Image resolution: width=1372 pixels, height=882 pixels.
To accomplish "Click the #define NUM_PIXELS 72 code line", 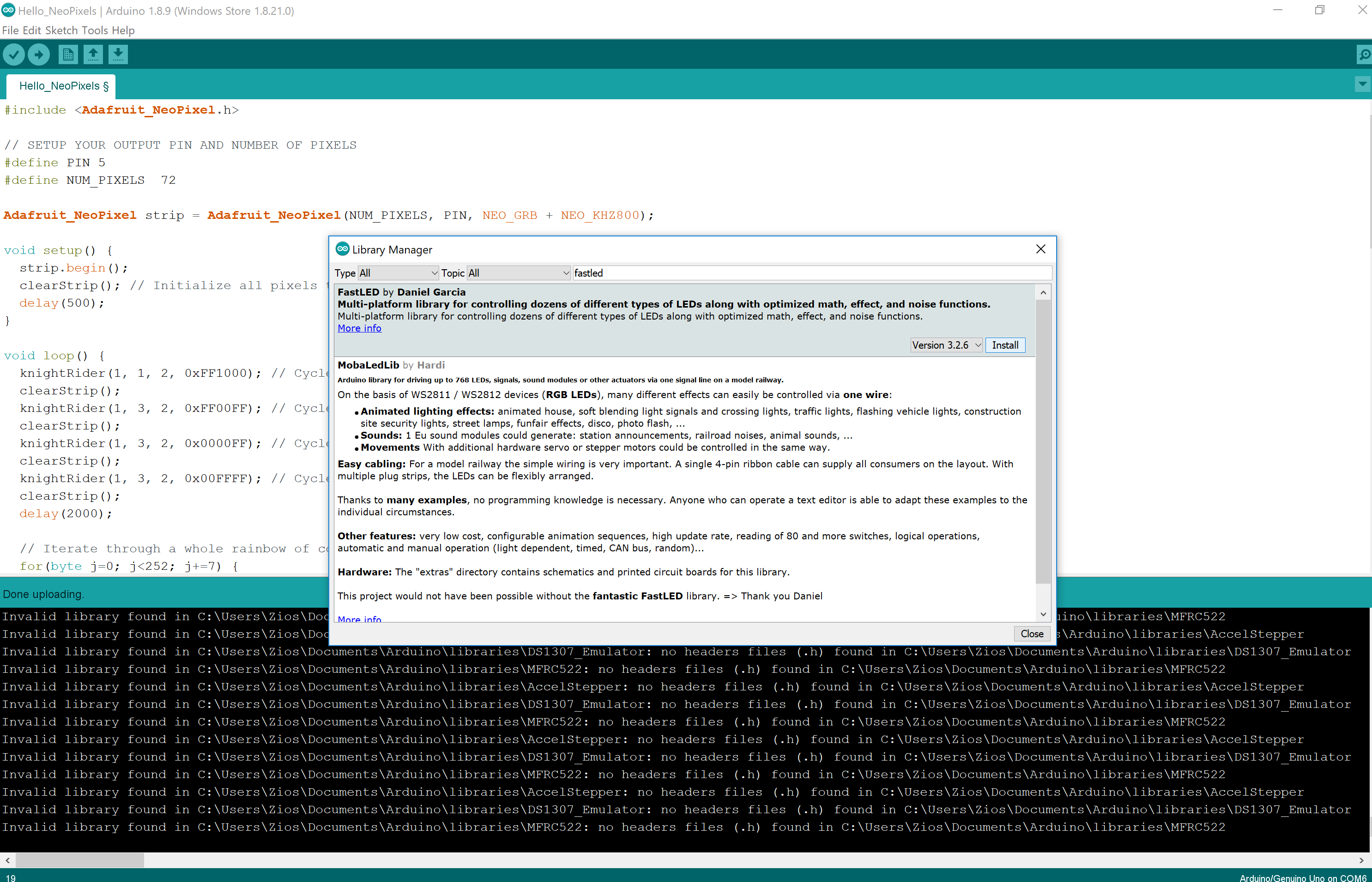I will 90,181.
